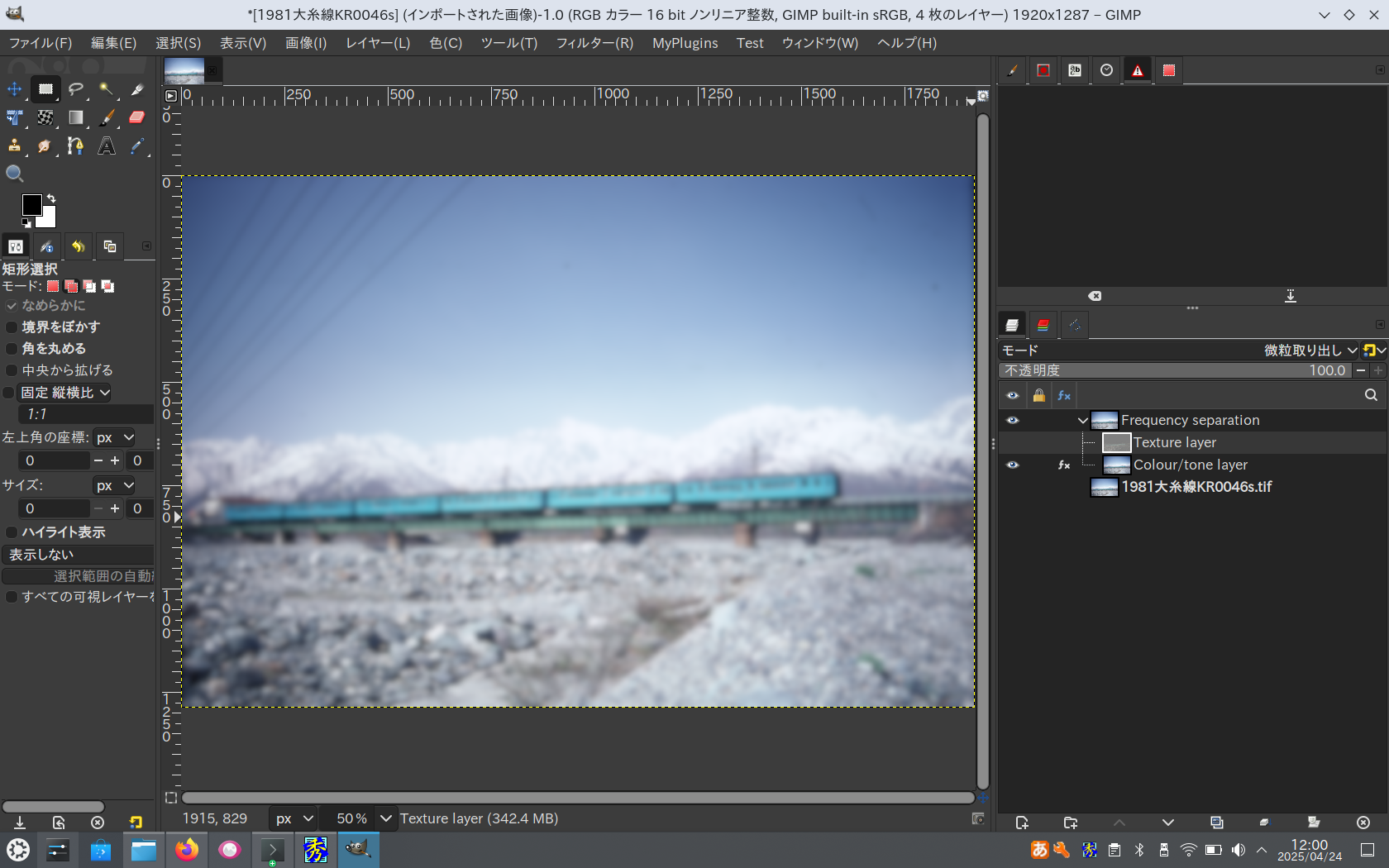Select the Move tool
Image resolution: width=1389 pixels, height=868 pixels.
[13, 89]
